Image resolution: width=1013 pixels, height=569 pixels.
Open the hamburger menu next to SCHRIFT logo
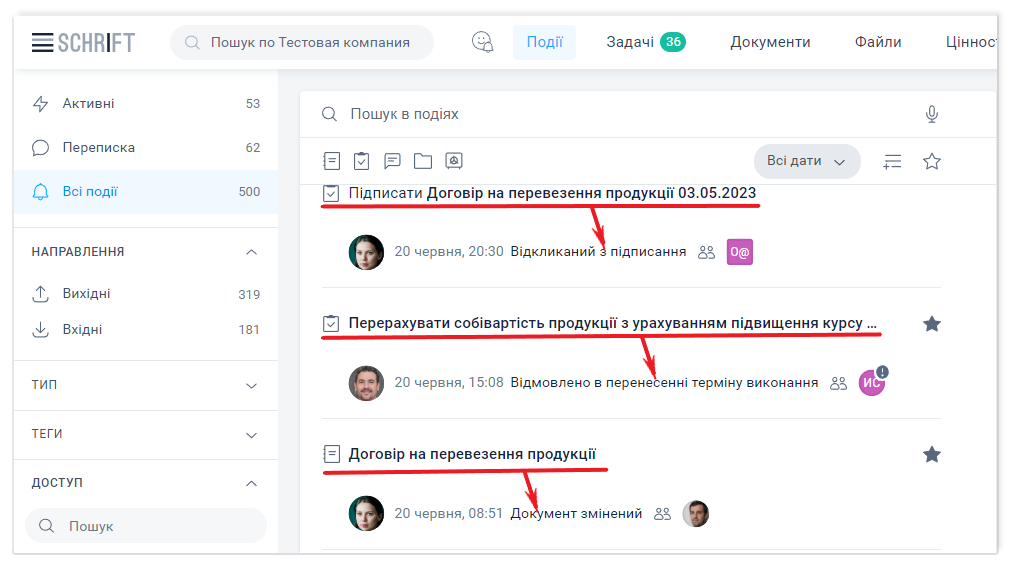42,42
